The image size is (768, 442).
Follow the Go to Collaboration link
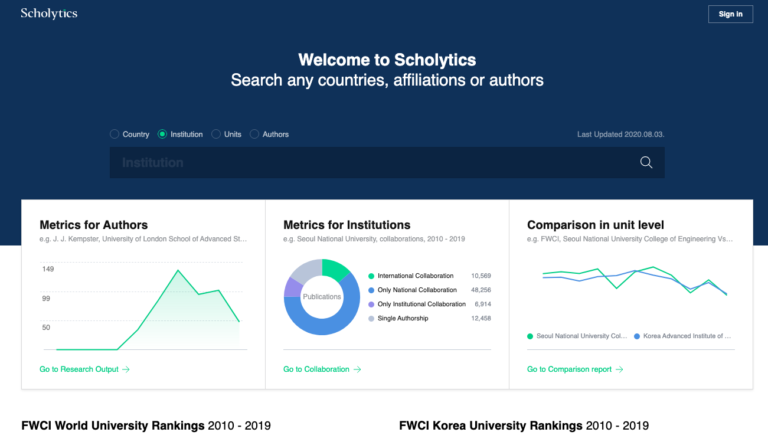322,369
